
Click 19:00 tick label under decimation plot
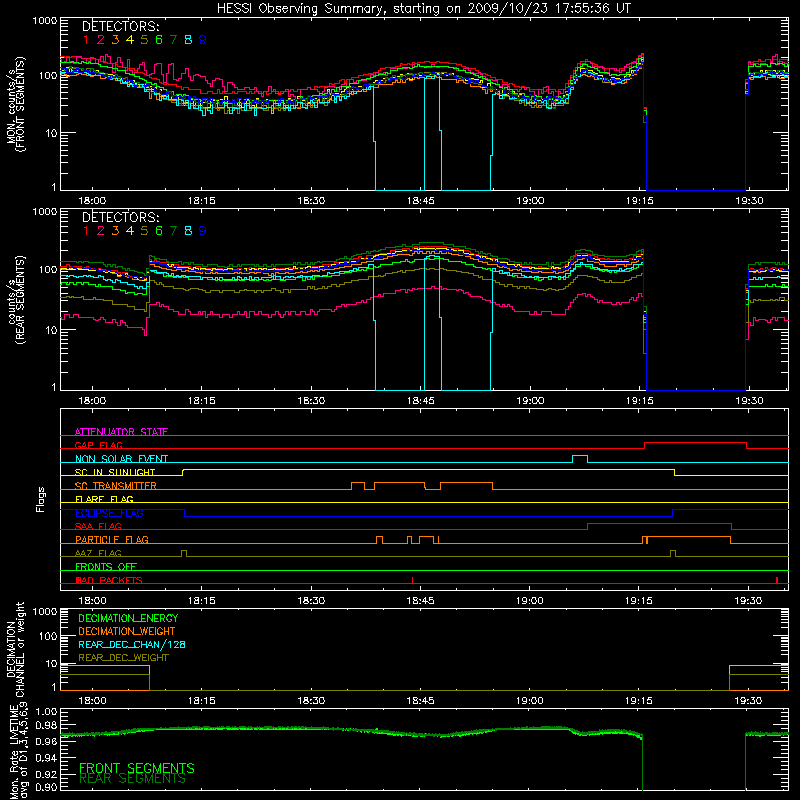click(x=530, y=701)
